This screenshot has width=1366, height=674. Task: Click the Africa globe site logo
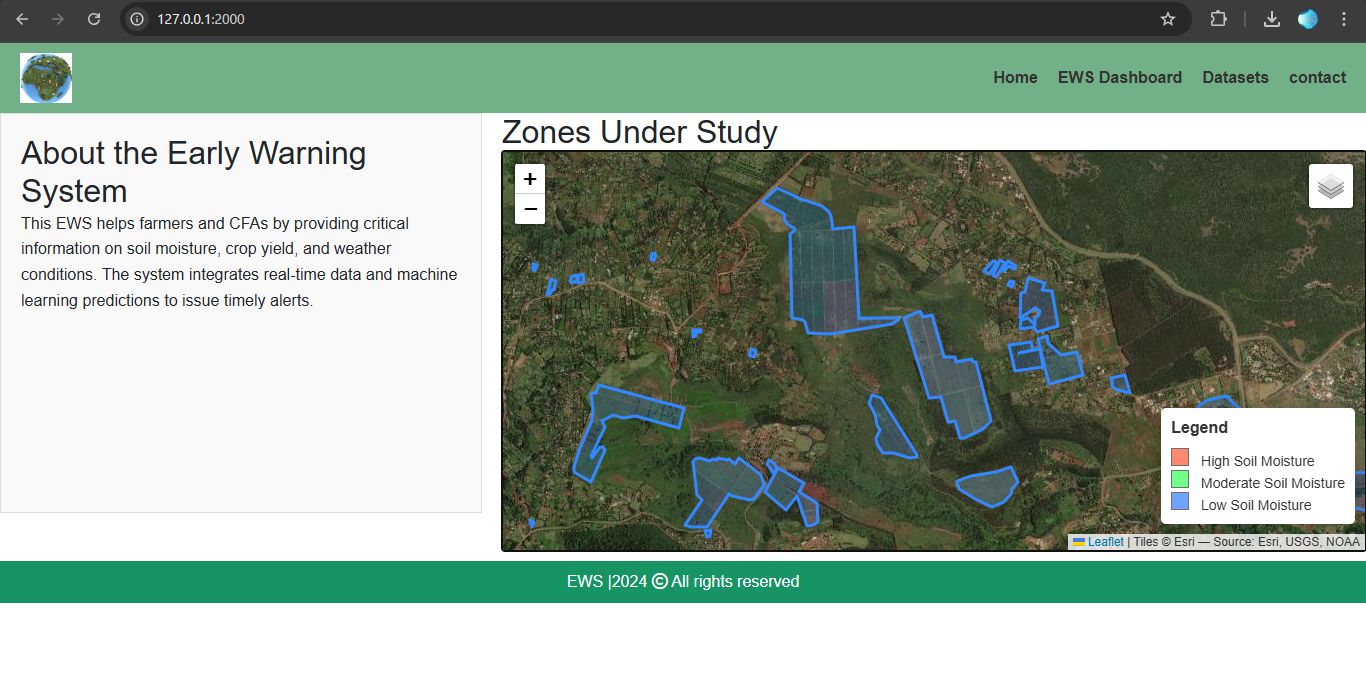pos(46,78)
